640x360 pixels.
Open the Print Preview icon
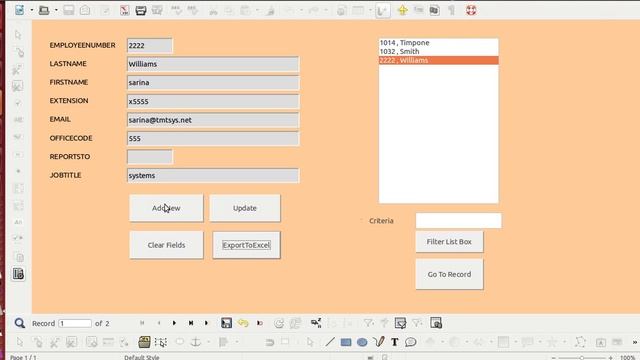click(x=157, y=10)
